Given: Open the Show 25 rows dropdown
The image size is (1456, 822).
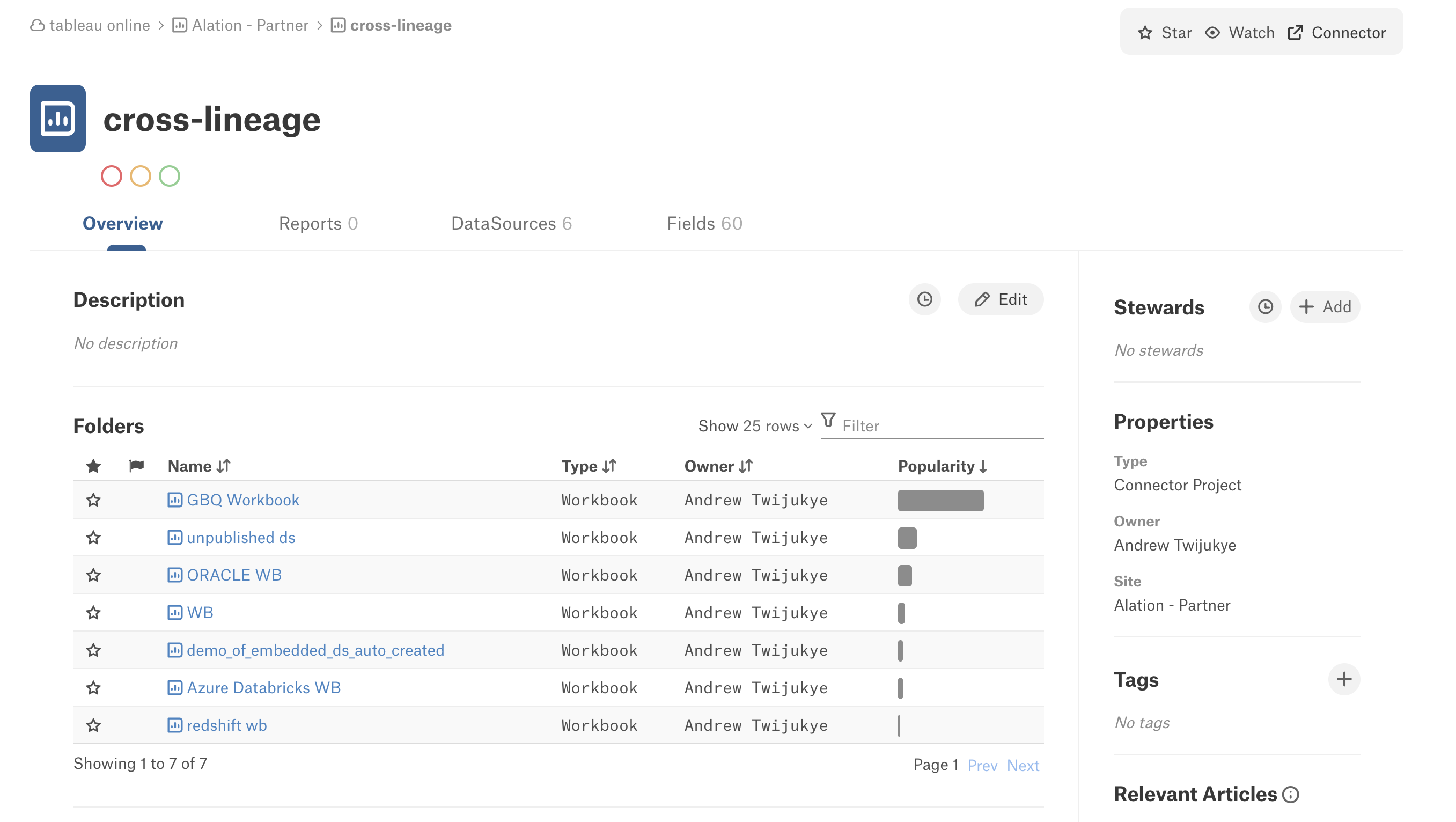Looking at the screenshot, I should click(755, 425).
